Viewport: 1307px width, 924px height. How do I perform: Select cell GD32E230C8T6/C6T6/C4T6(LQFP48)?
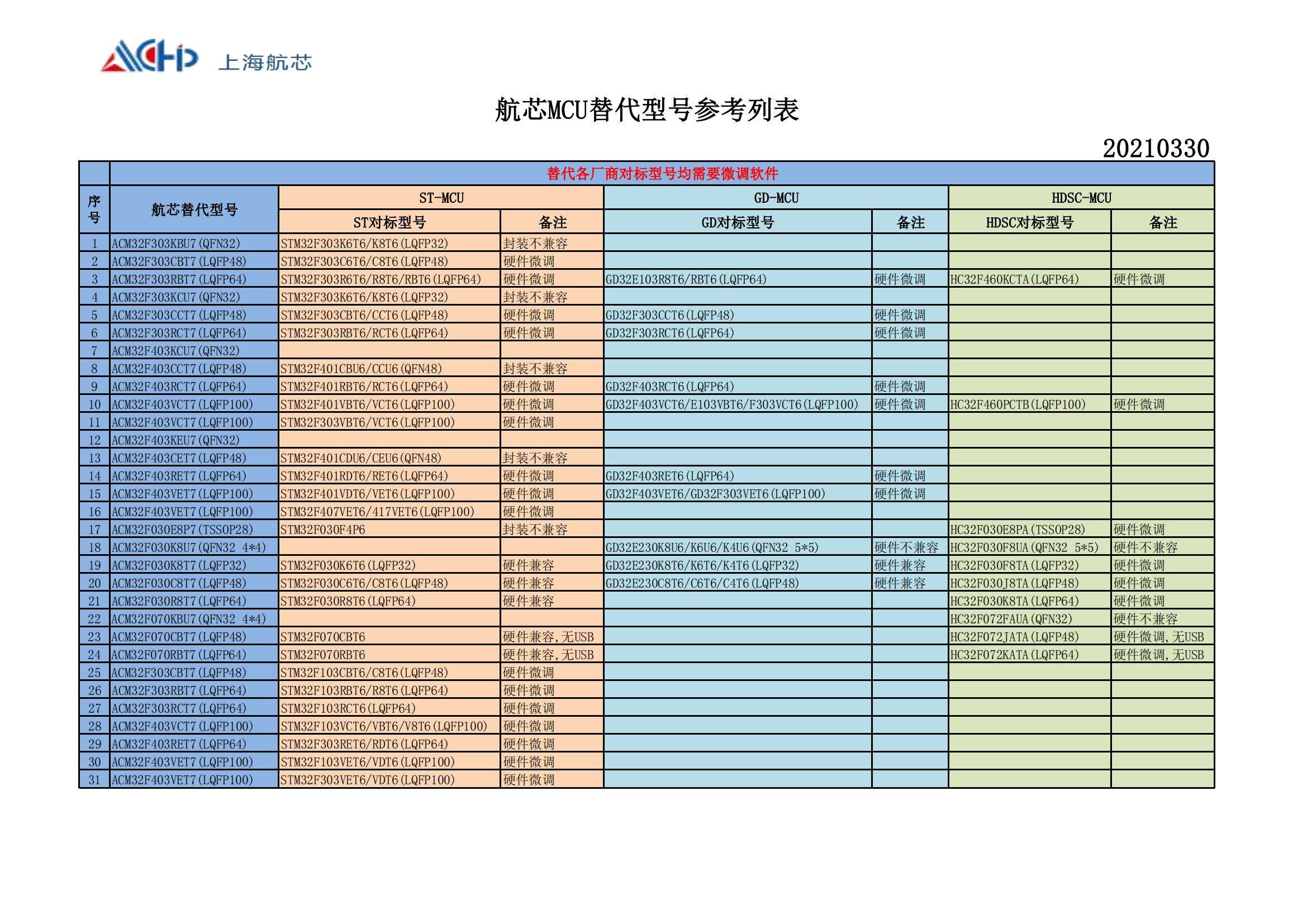[x=738, y=583]
